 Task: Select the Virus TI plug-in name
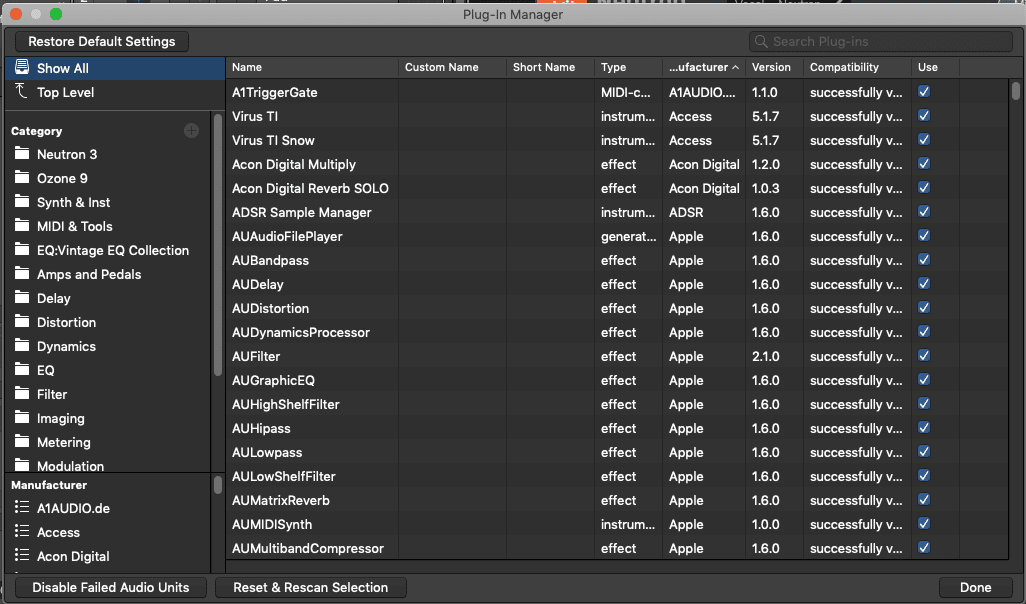(x=255, y=116)
